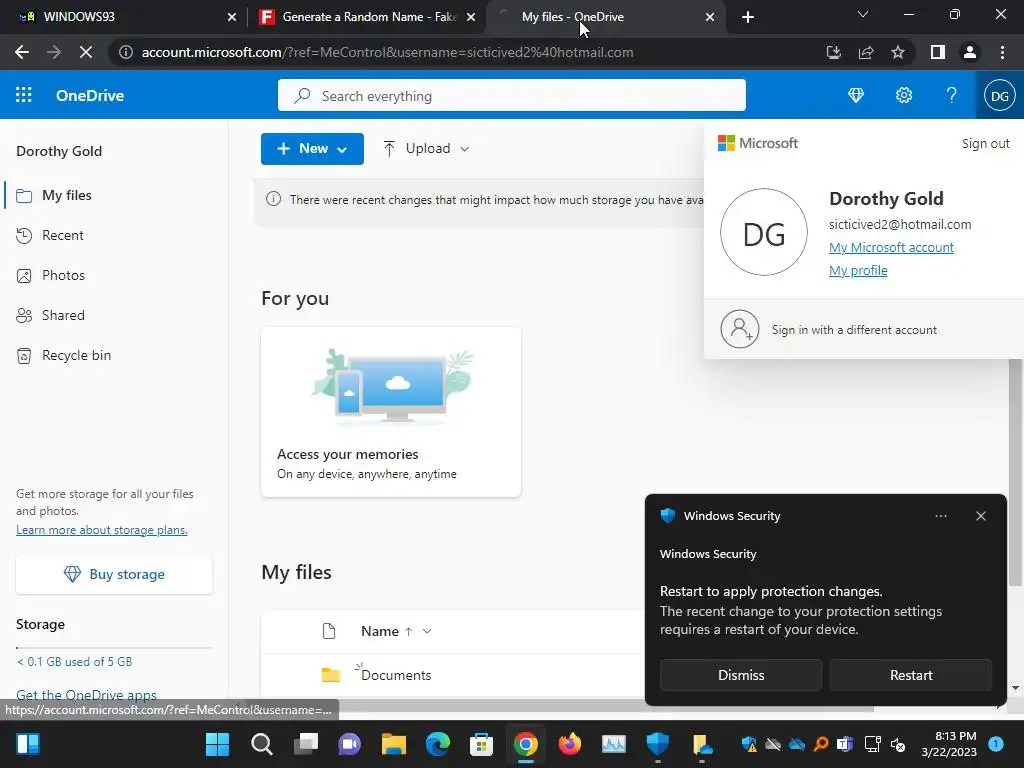Viewport: 1024px width, 768px height.
Task: Open Task View on taskbar
Action: (306, 744)
